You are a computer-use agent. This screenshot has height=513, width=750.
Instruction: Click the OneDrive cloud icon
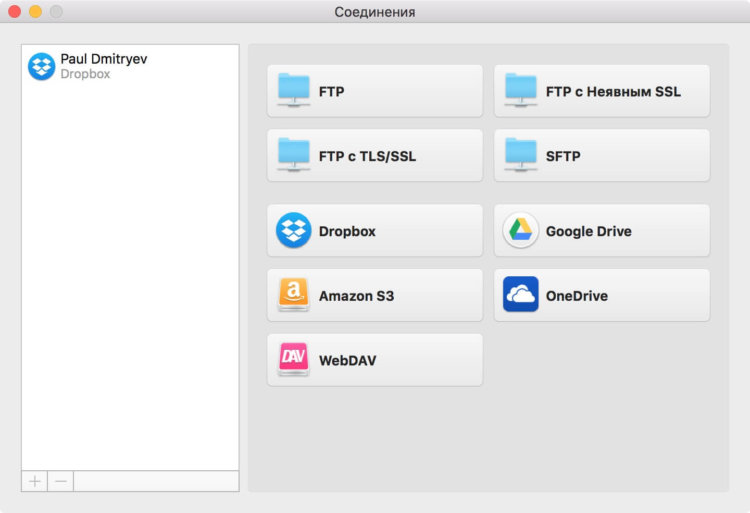coord(520,295)
